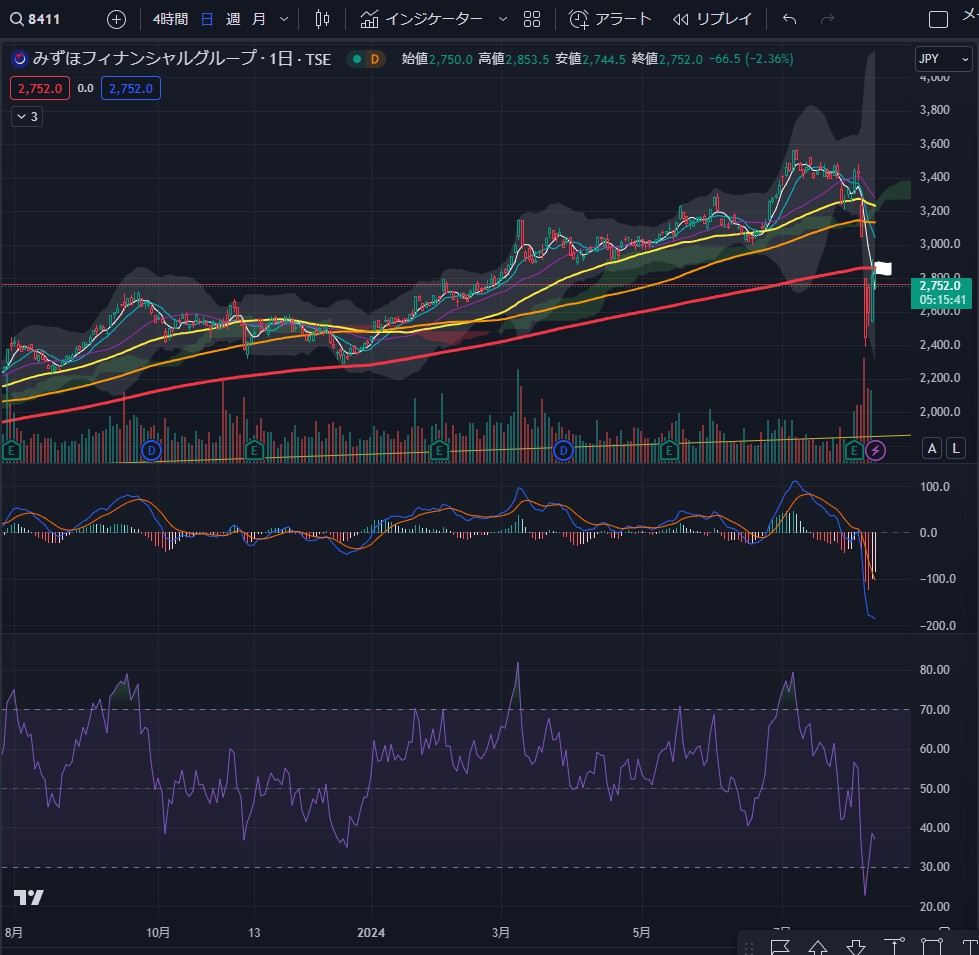Click dividend D marker between 3月 and 5月
The height and width of the screenshot is (955, 979).
563,450
